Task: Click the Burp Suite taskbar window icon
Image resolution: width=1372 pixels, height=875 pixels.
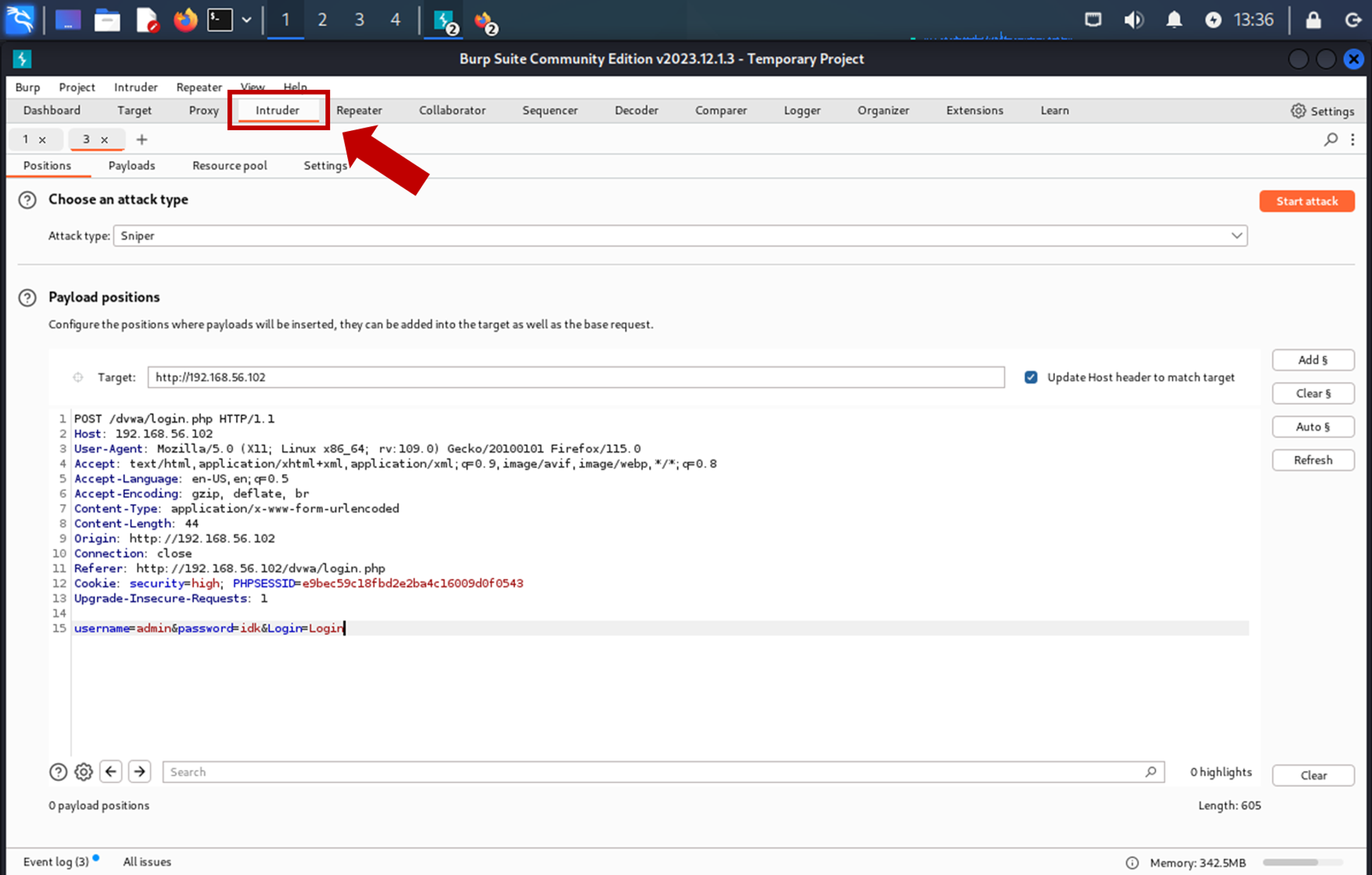Action: (x=445, y=20)
